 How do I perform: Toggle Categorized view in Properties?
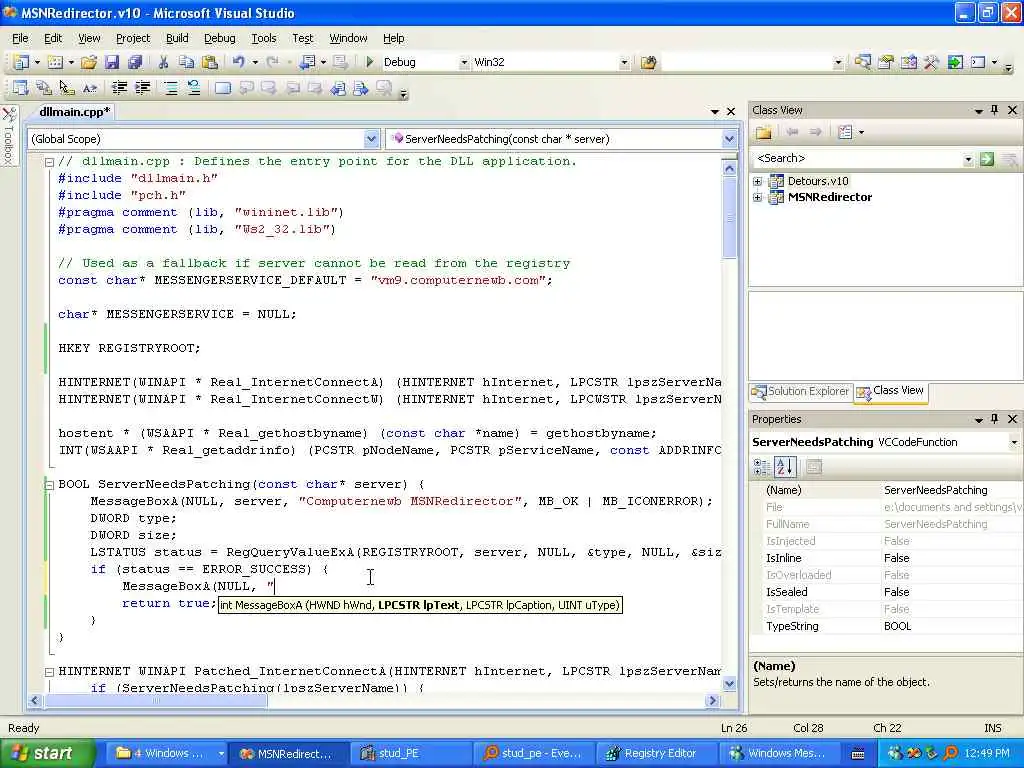tap(761, 467)
